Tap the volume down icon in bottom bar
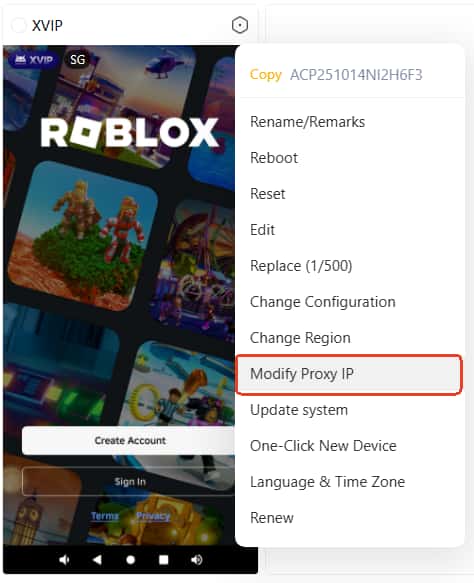474x583 pixels. [x=65, y=560]
